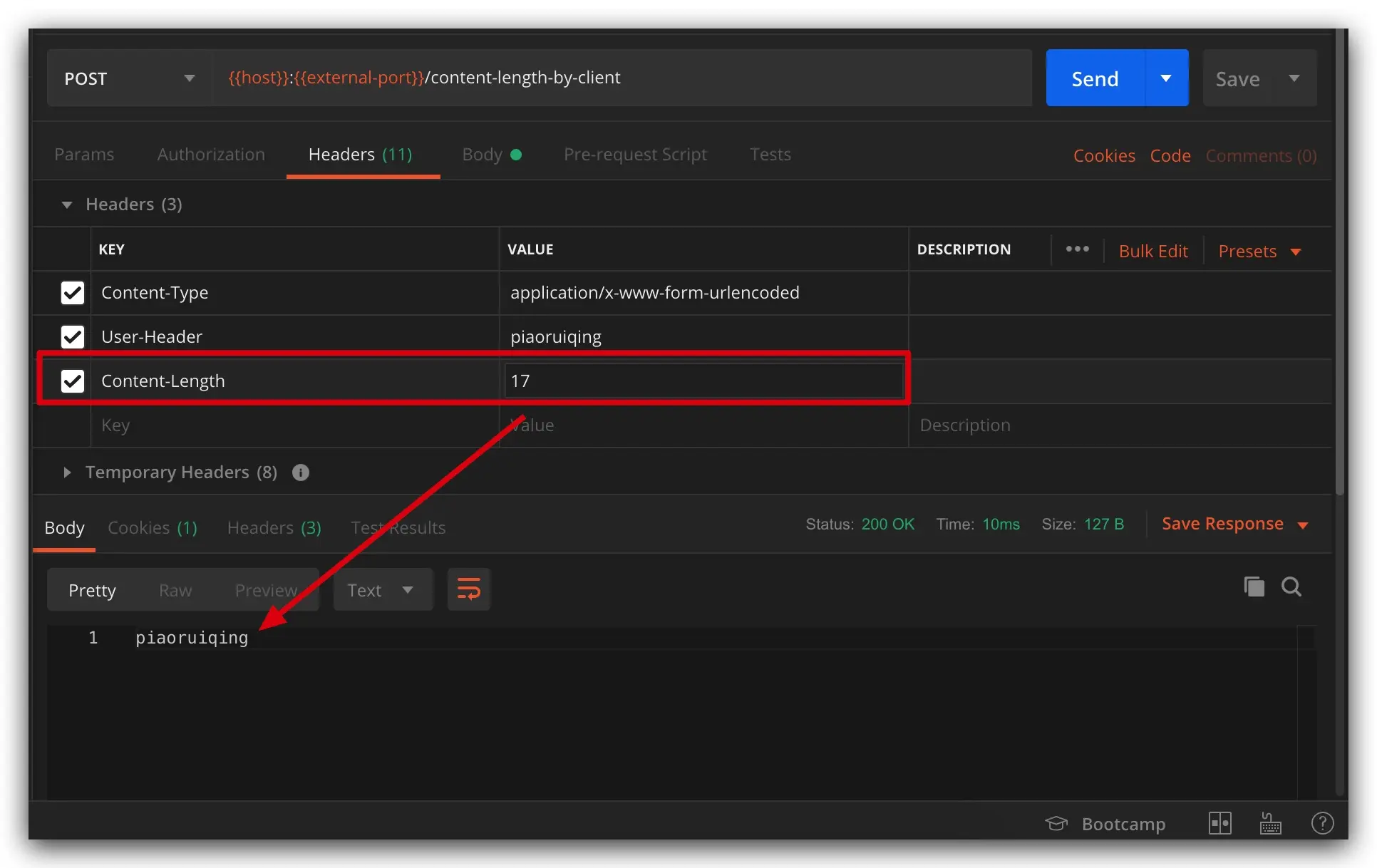
Task: Open Comments (0)
Action: 1261,156
